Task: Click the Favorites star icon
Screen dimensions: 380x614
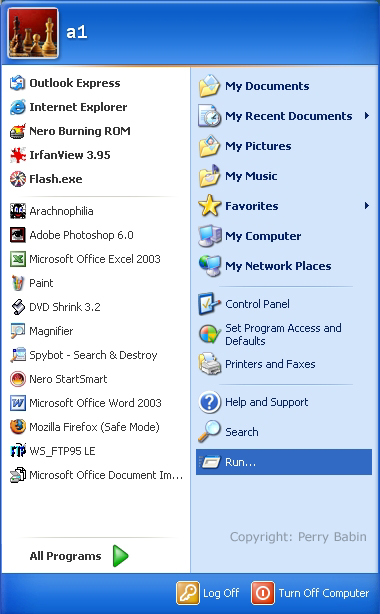Action: pos(209,206)
